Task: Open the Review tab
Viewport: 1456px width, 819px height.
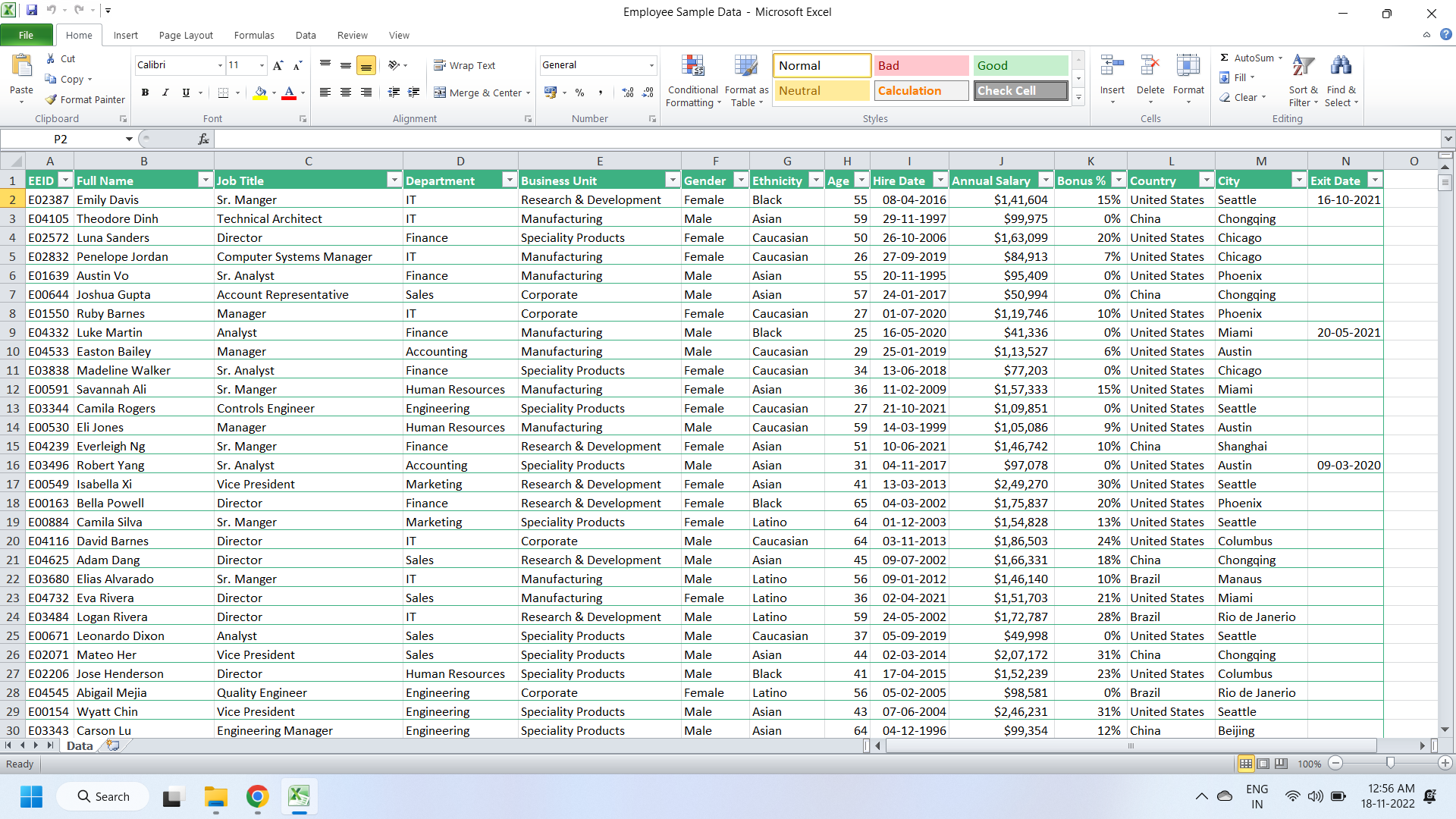Action: [x=352, y=35]
